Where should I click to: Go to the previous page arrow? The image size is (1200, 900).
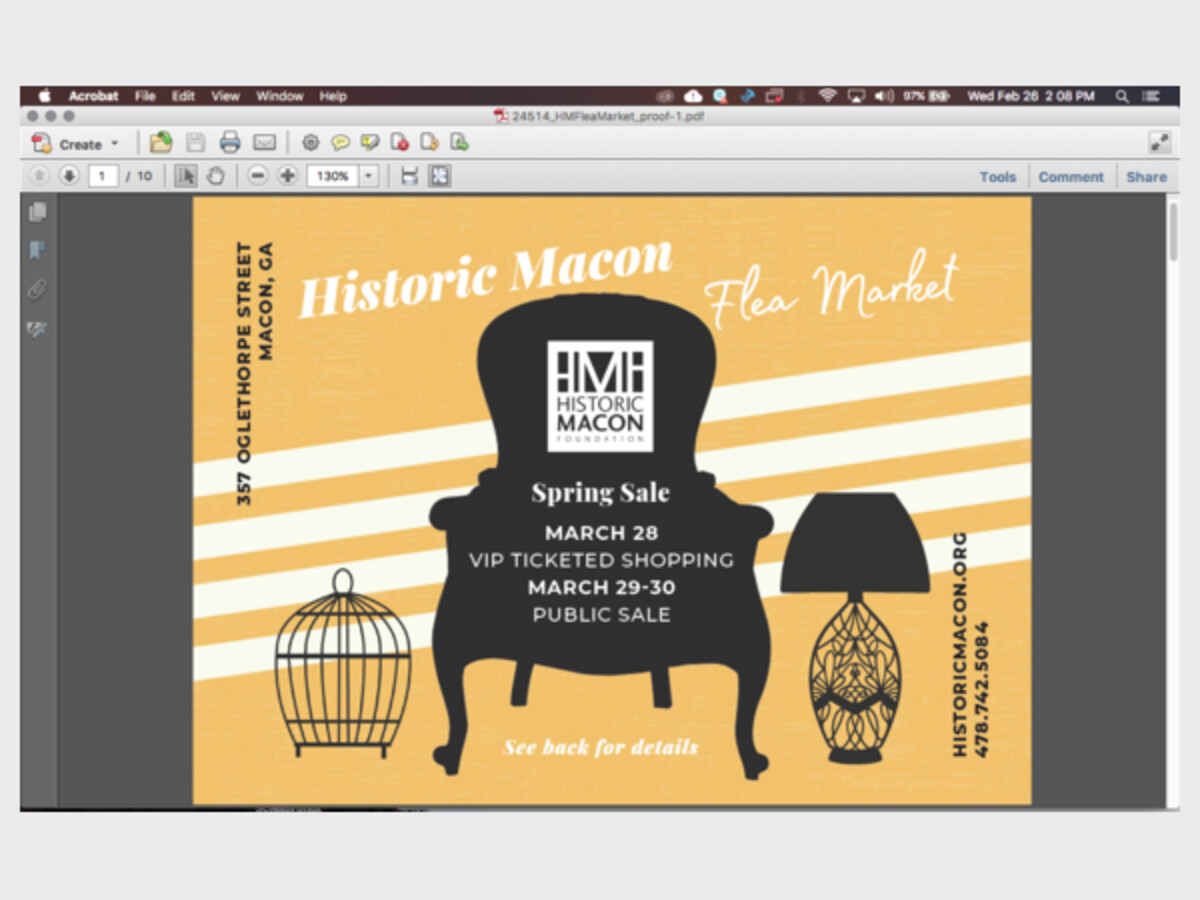39,176
